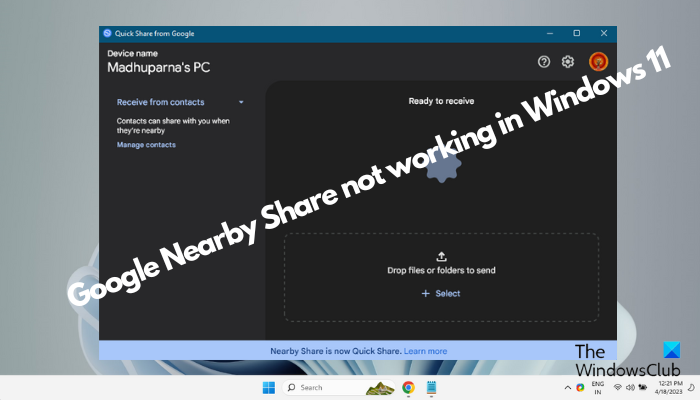The width and height of the screenshot is (700, 400).
Task: Click the plus Select button
Action: 441,293
